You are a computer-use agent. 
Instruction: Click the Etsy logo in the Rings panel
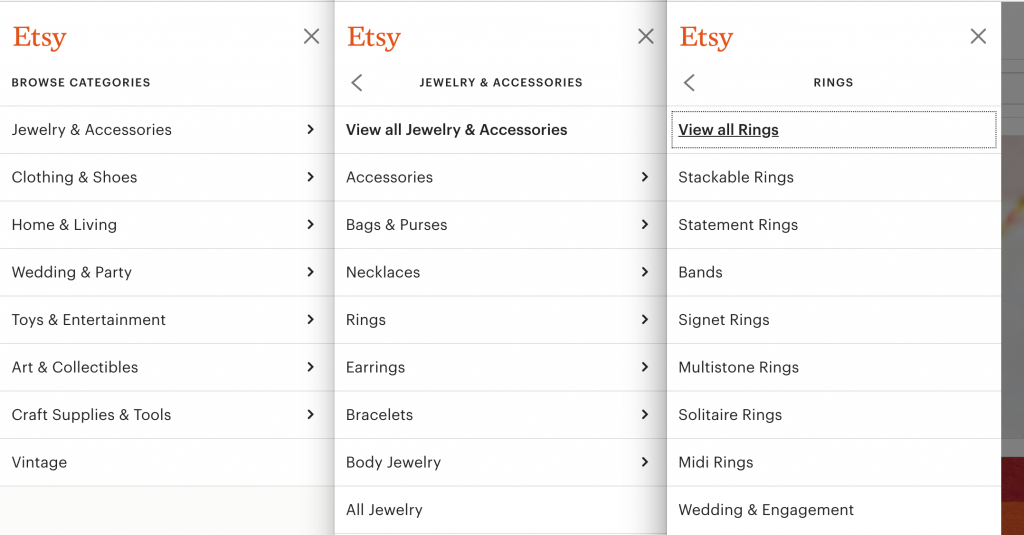[706, 38]
